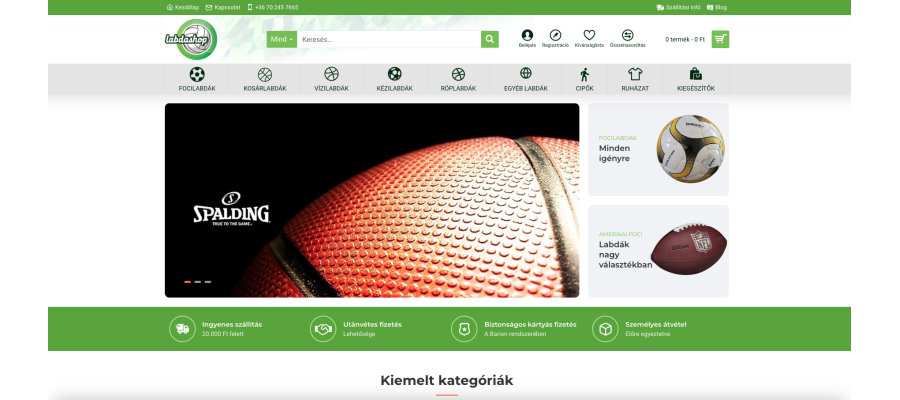Click the white-gold soccer ball image
The height and width of the screenshot is (400, 900).
pyautogui.click(x=690, y=149)
